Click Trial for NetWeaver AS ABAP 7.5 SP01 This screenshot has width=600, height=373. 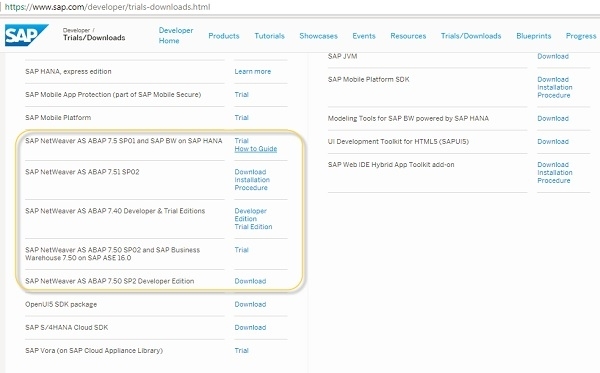click(x=241, y=141)
